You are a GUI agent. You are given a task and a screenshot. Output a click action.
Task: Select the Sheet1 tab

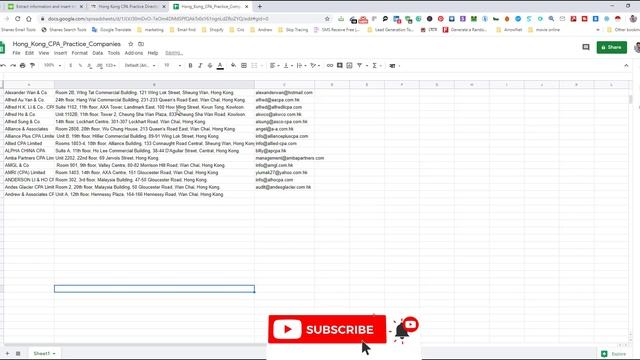[x=44, y=353]
